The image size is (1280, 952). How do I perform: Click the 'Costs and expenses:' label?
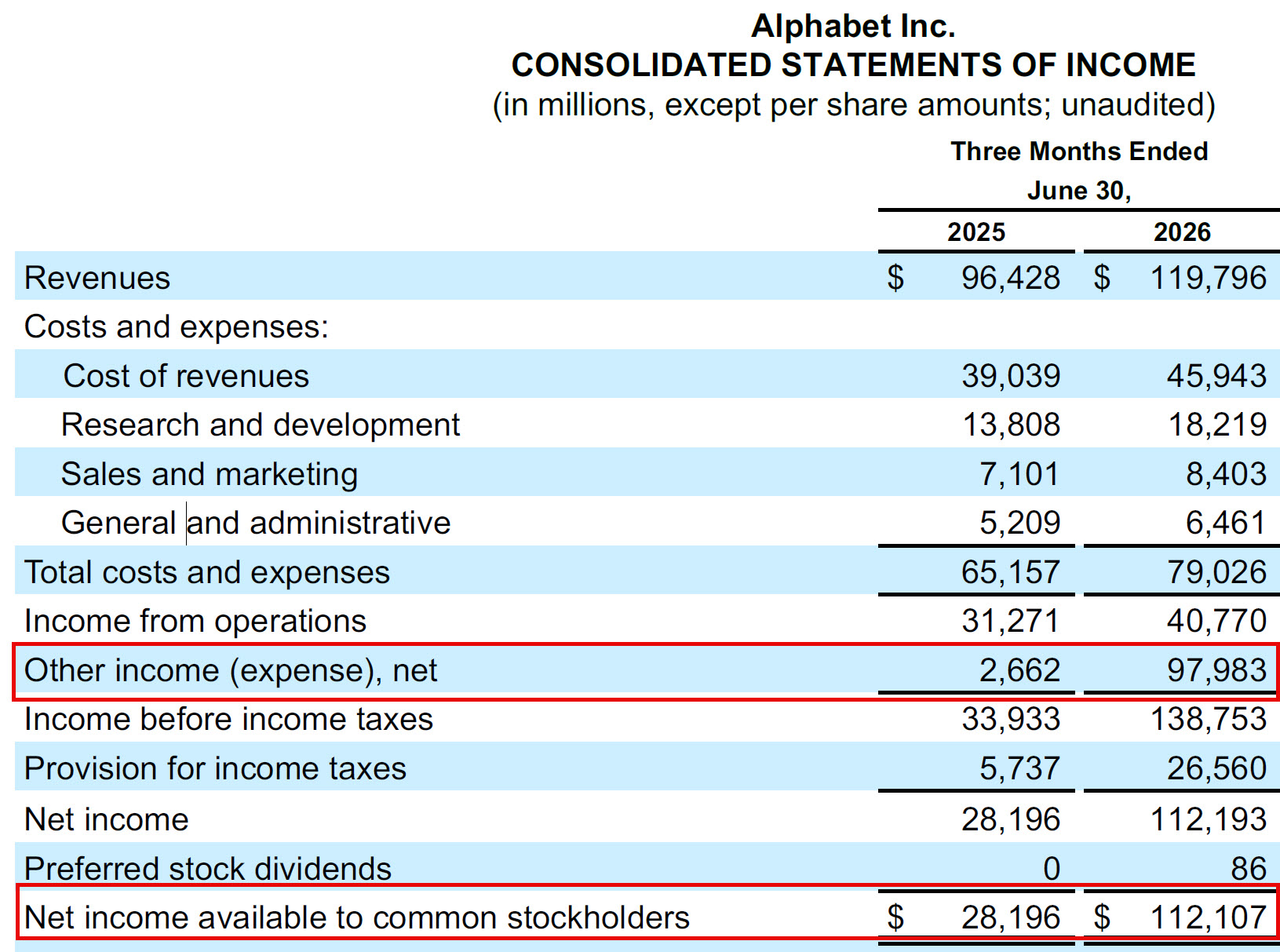[x=177, y=326]
